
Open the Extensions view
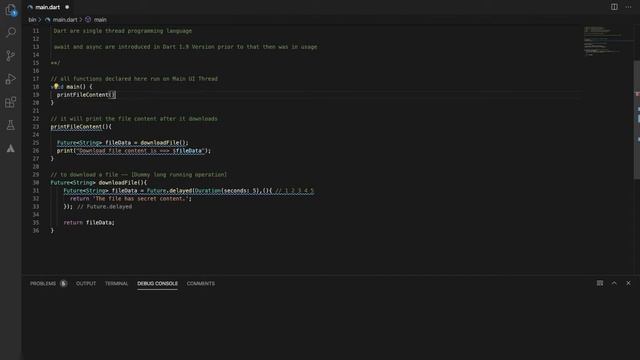point(11,102)
